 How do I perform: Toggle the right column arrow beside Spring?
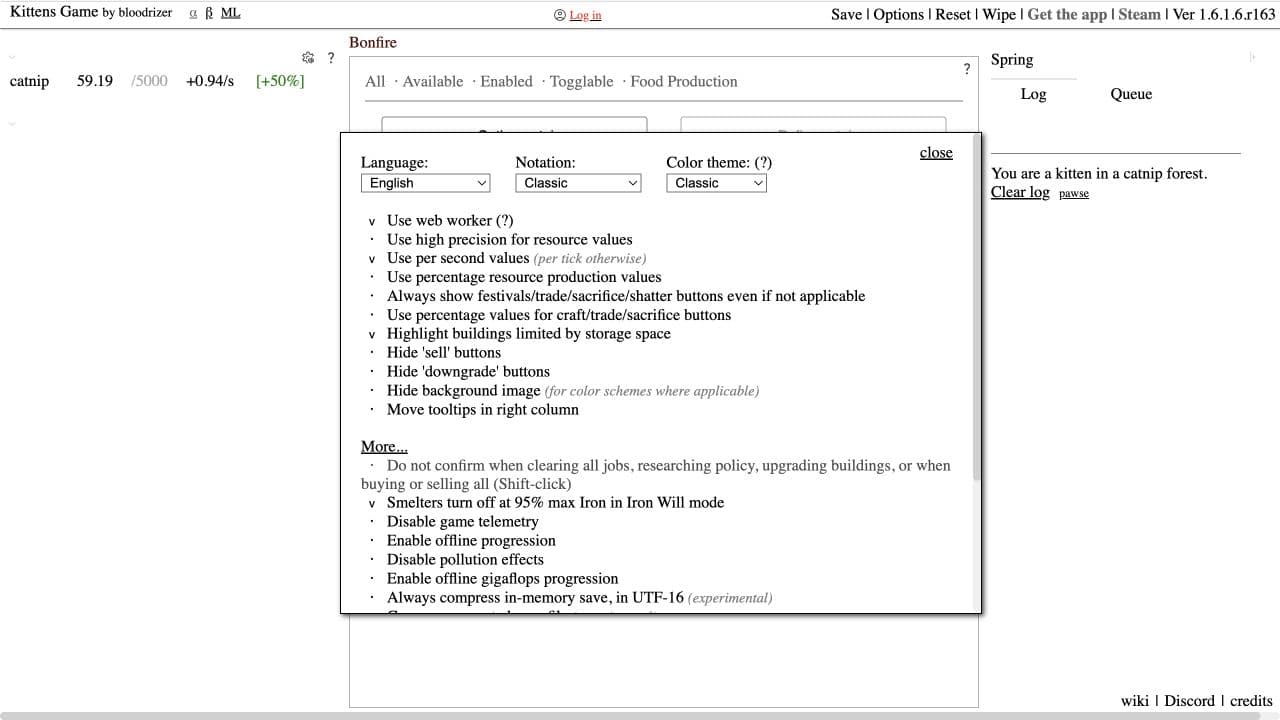click(x=1252, y=57)
